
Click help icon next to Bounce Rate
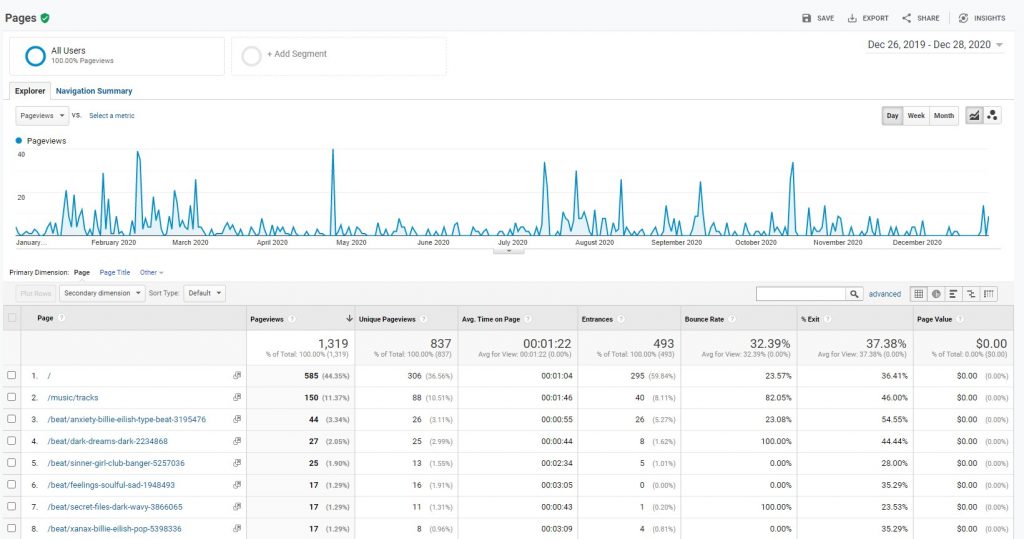coord(732,319)
